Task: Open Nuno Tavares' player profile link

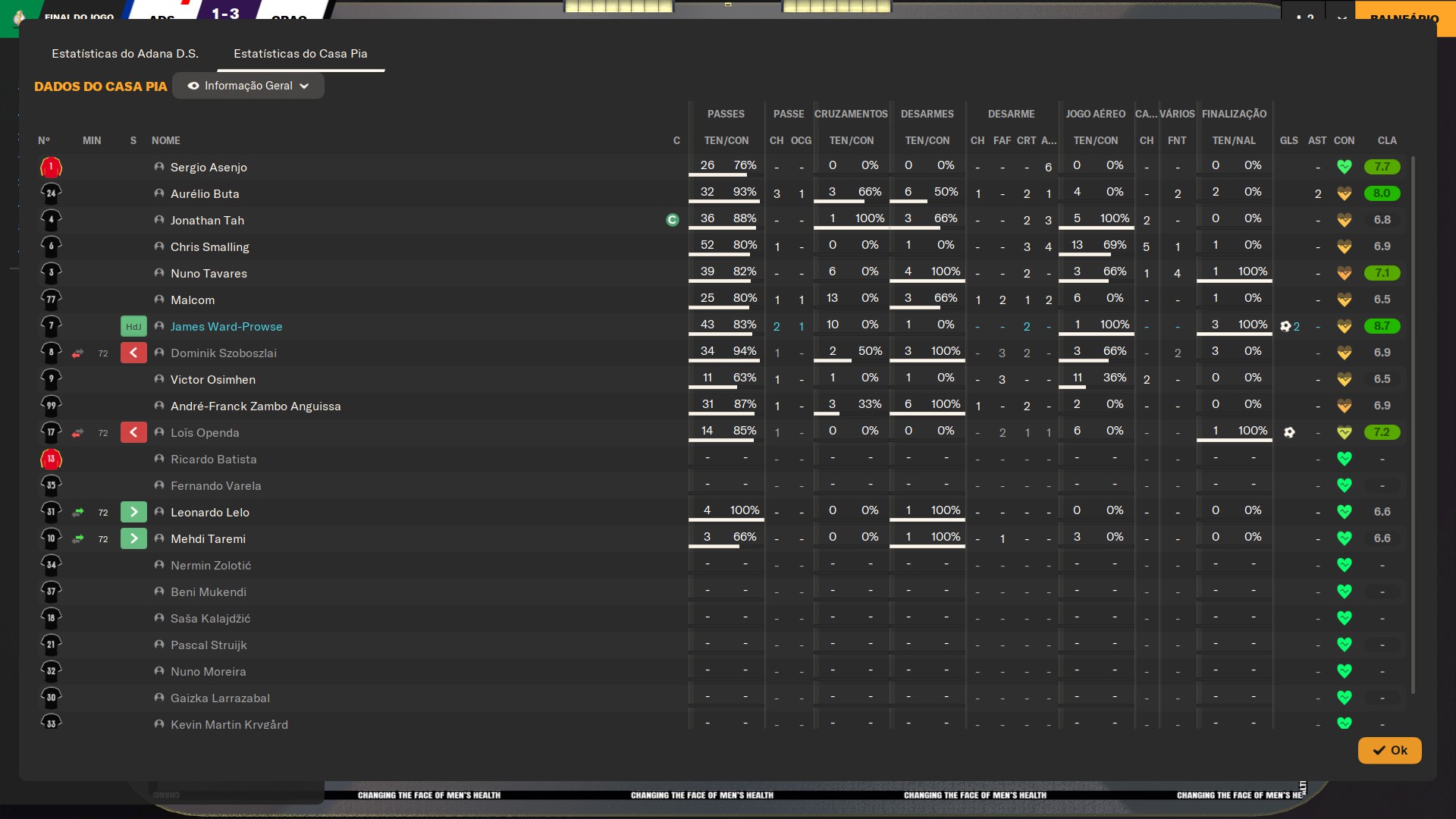Action: click(209, 273)
